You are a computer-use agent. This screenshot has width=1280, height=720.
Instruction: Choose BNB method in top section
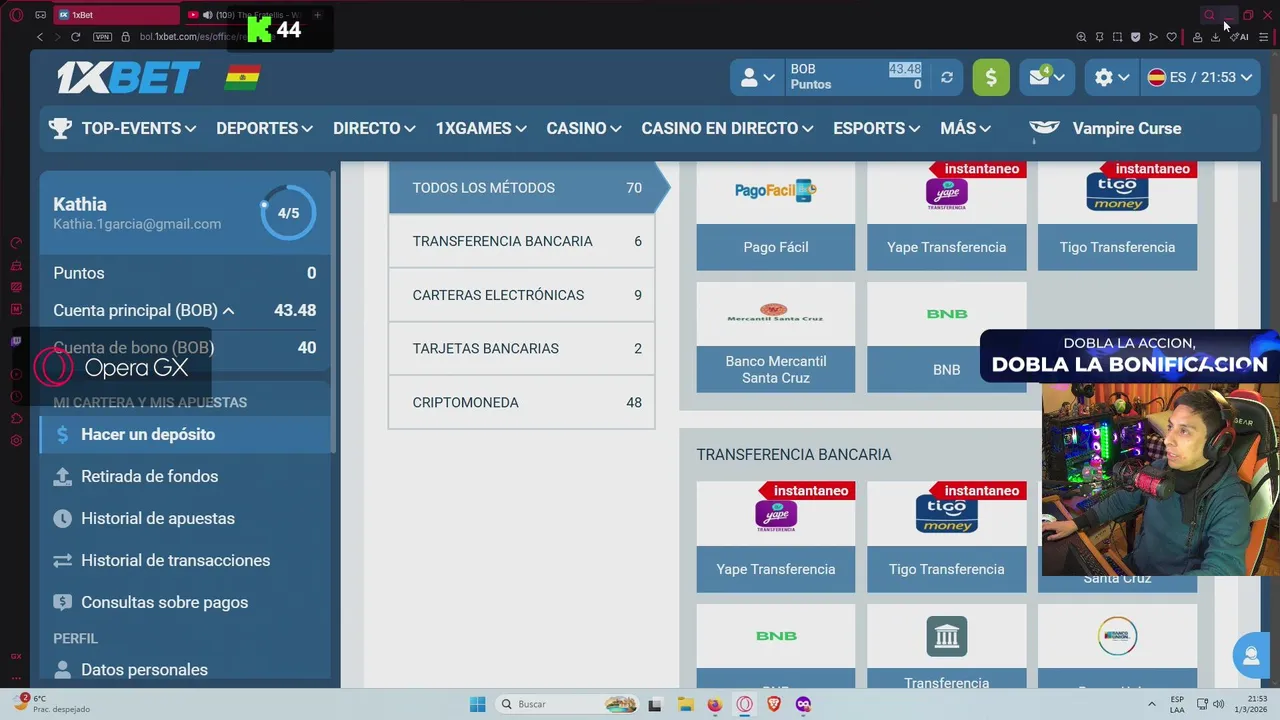click(x=946, y=337)
